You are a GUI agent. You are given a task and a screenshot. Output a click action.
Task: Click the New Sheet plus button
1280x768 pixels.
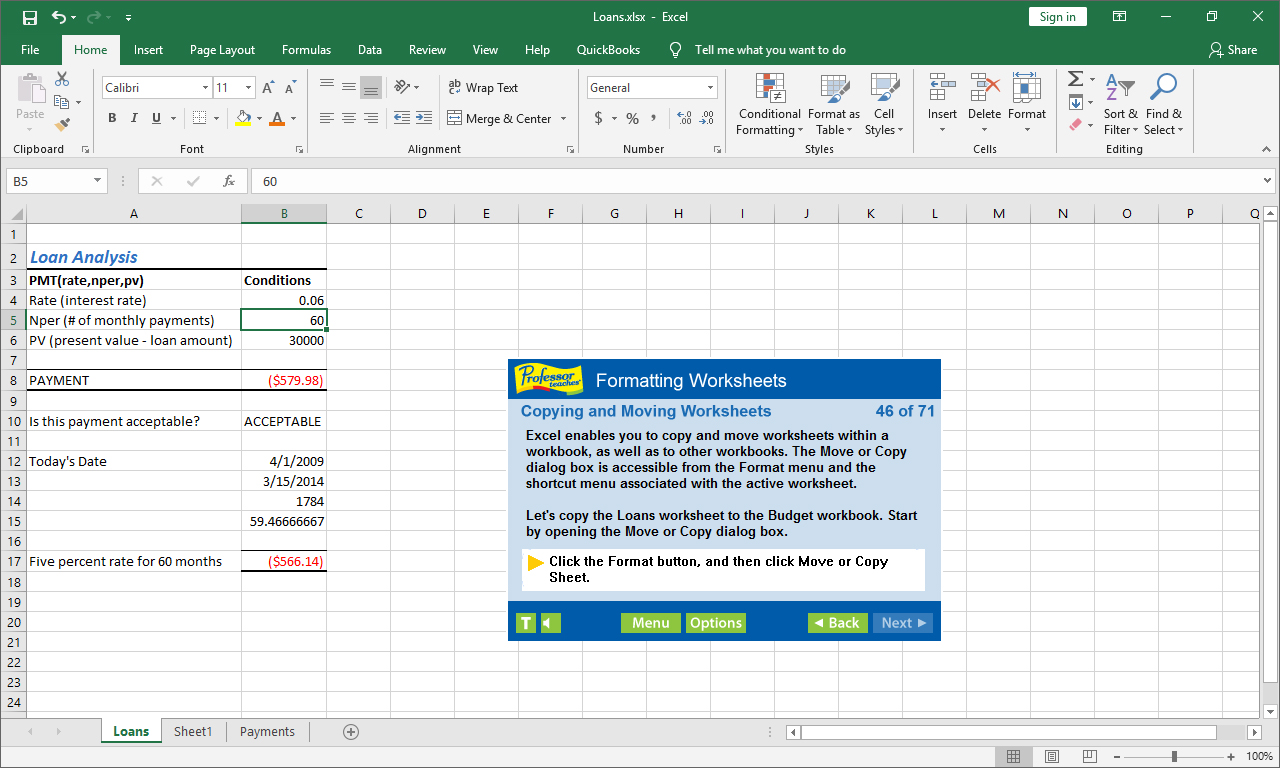pos(350,731)
